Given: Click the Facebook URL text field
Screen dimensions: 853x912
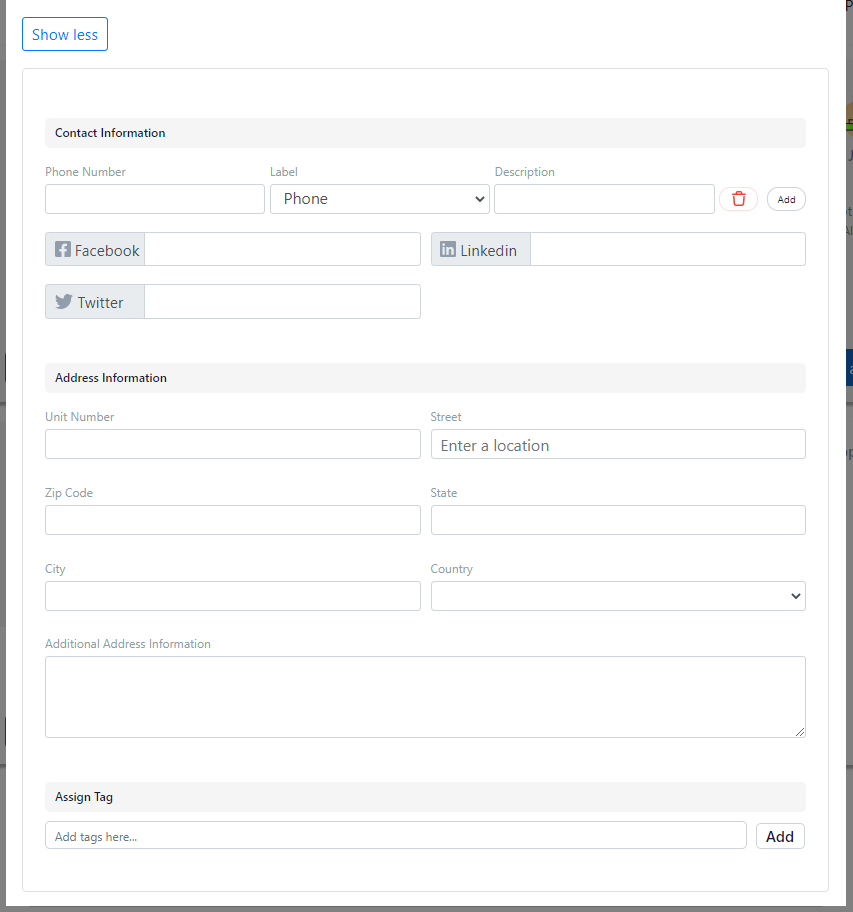Looking at the screenshot, I should 282,250.
